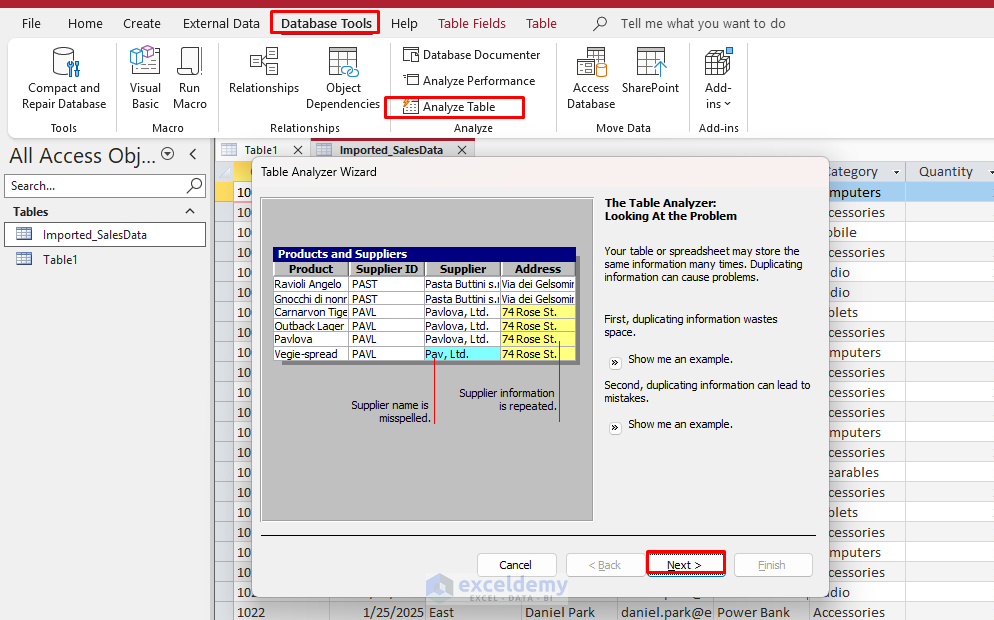Click Tell me what you want to do
The width and height of the screenshot is (994, 620).
pos(703,23)
